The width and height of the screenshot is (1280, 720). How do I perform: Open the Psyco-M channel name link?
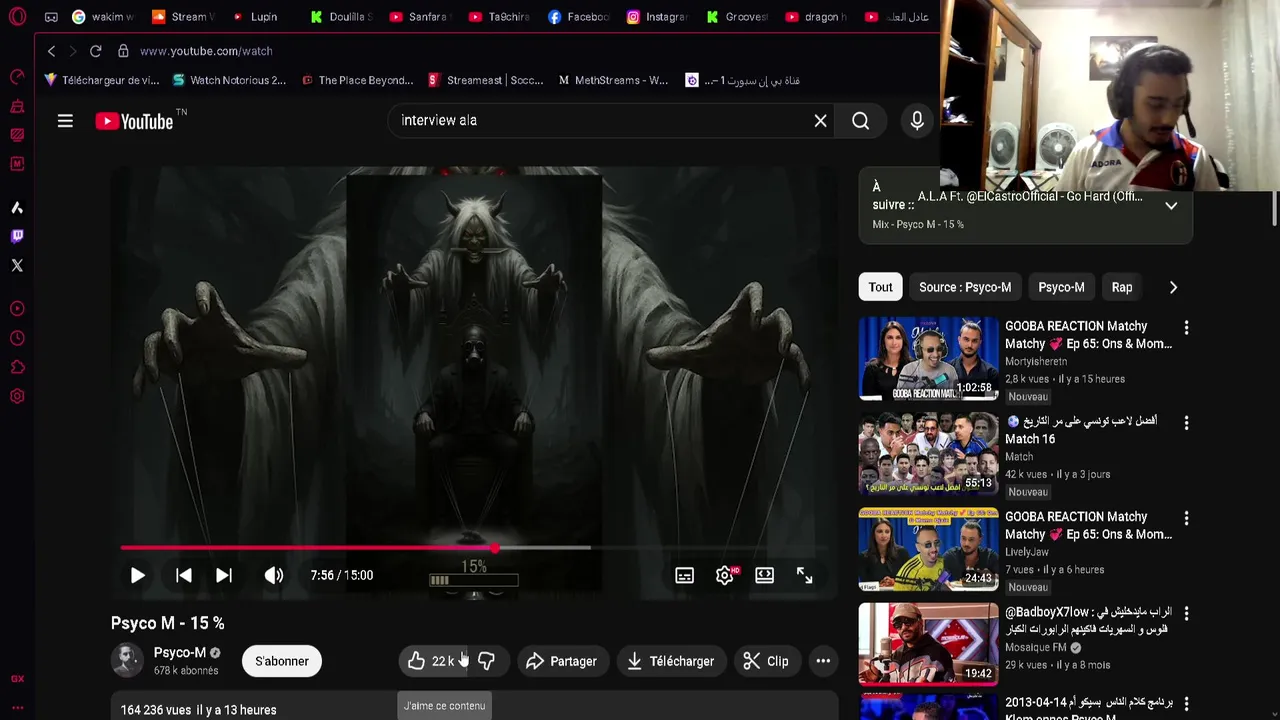(x=180, y=653)
